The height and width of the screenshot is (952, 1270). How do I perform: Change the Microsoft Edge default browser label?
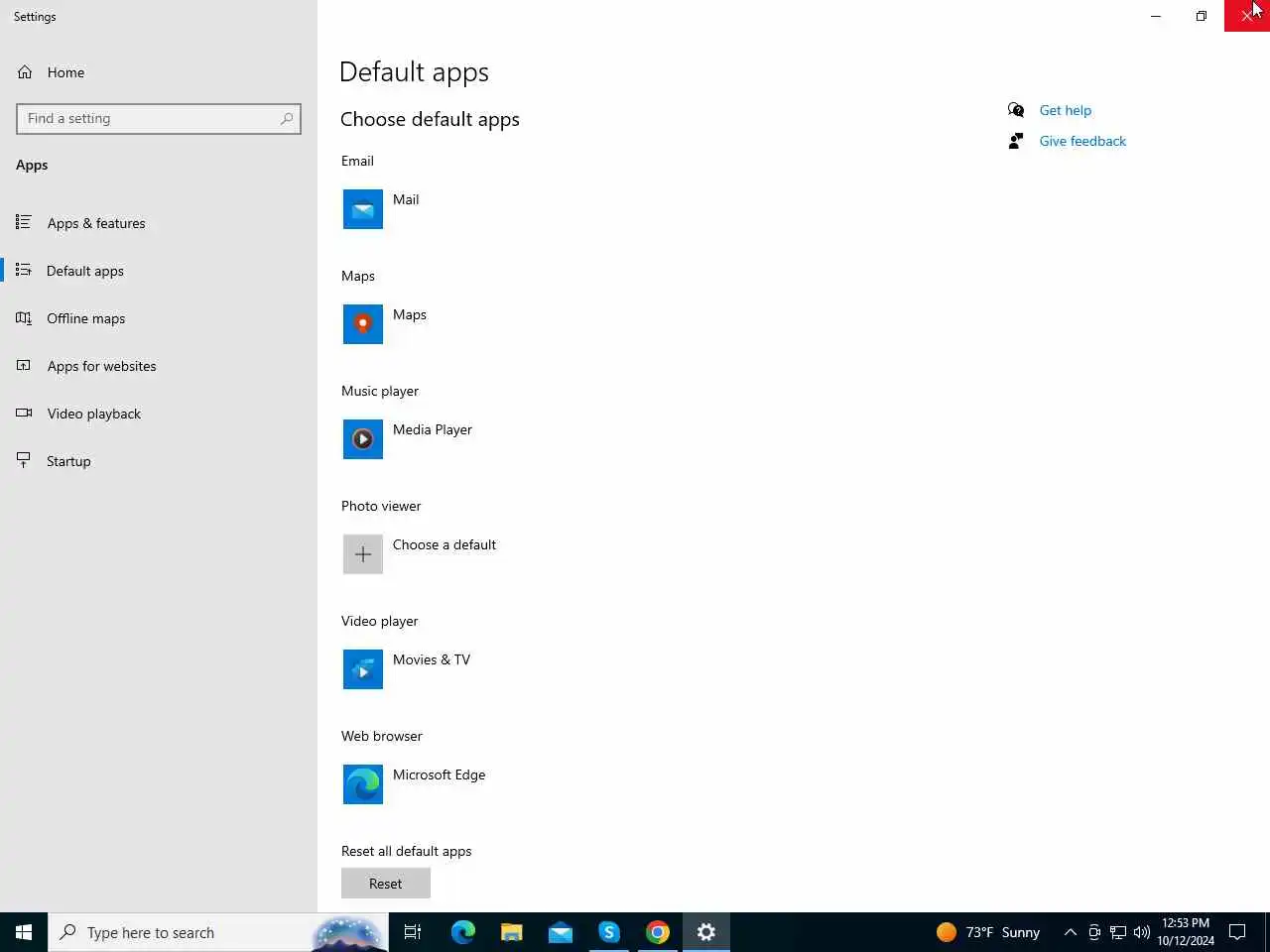pyautogui.click(x=439, y=774)
